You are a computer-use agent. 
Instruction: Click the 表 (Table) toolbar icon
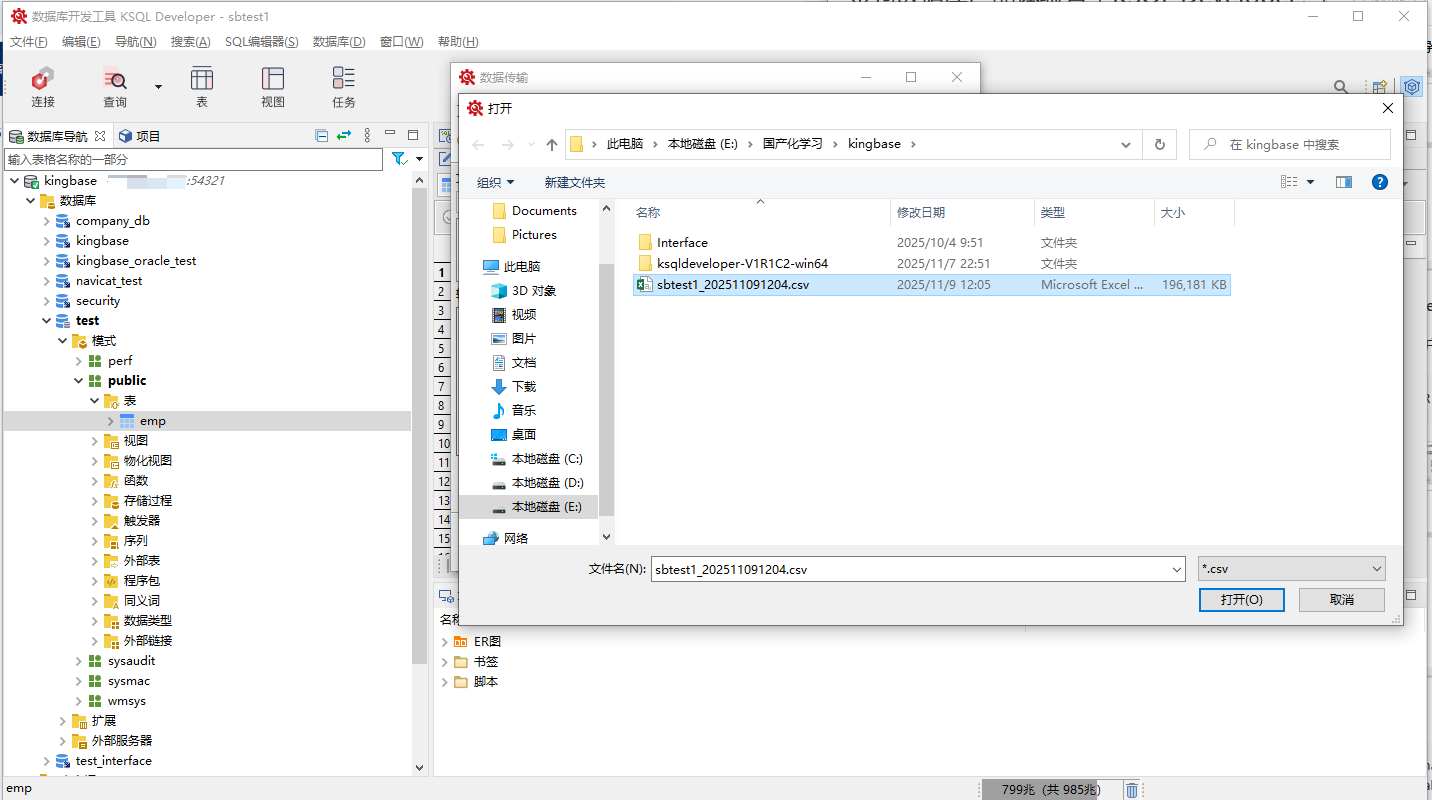201,86
